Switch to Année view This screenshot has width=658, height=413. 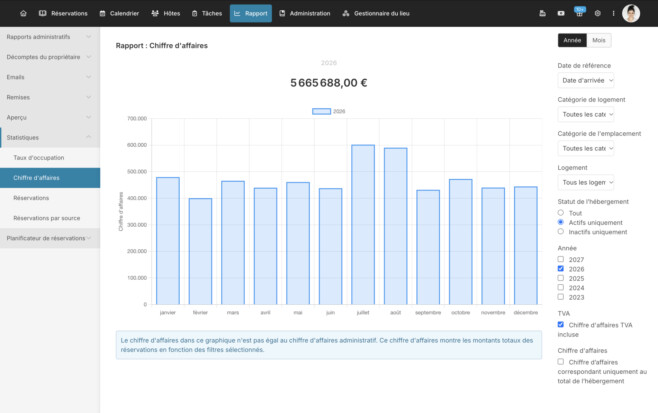point(572,40)
